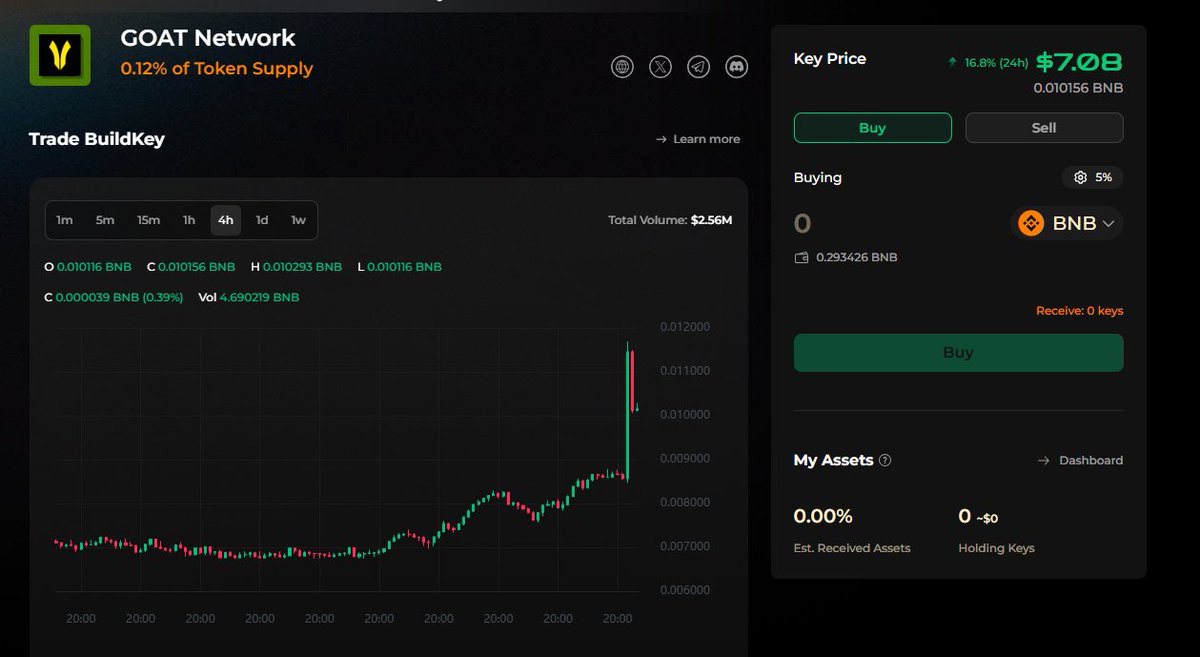
Task: Click the $7.08 key price
Action: [1079, 62]
